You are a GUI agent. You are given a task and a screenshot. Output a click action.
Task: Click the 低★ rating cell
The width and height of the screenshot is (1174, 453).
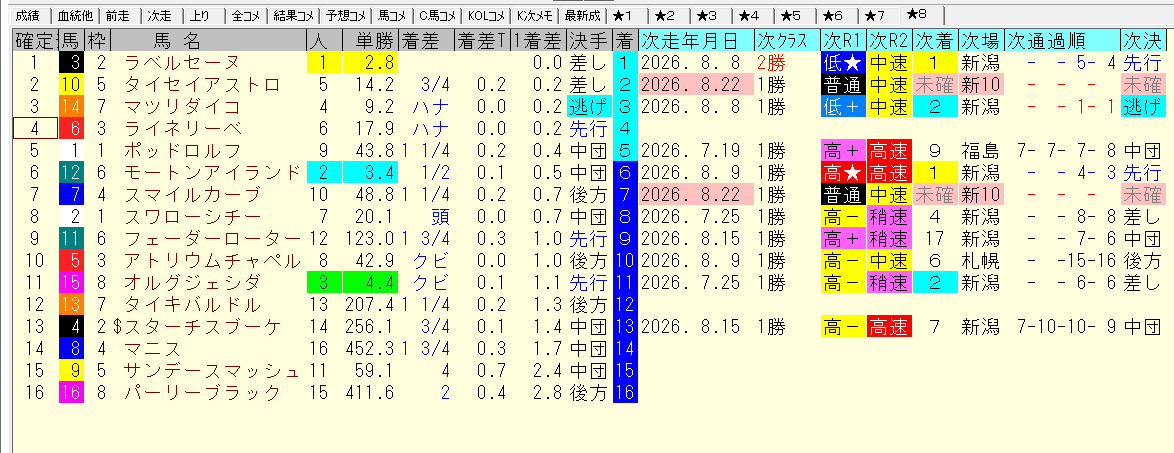pos(842,64)
